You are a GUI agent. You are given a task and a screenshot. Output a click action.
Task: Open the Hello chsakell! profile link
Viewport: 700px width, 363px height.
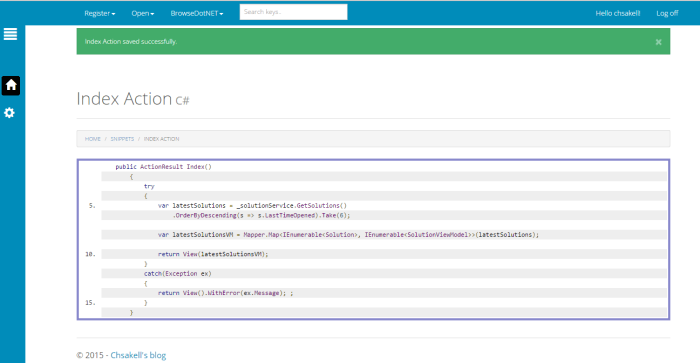tap(618, 13)
